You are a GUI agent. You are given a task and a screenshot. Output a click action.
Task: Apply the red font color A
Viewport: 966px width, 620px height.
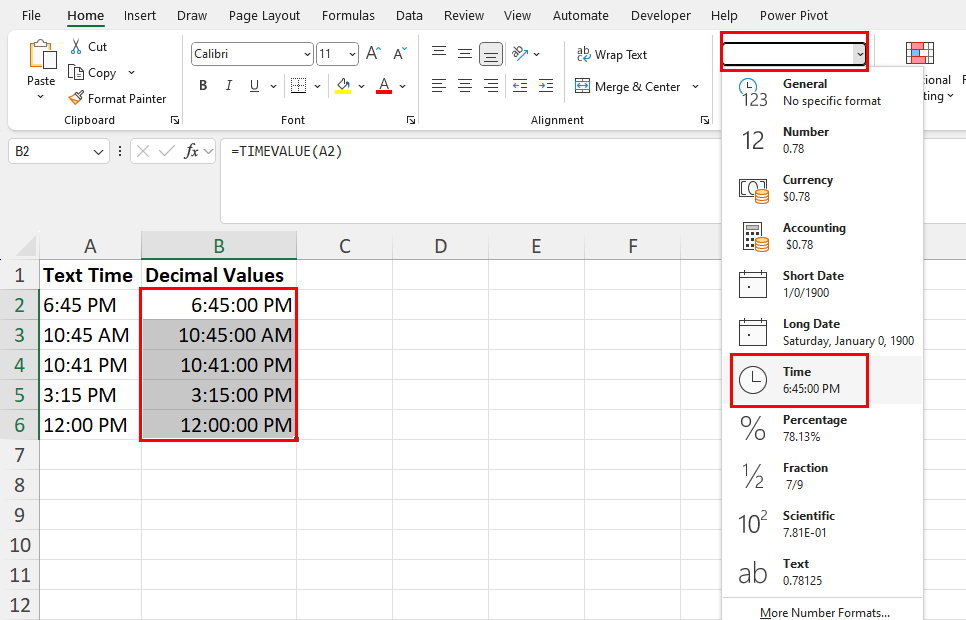tap(384, 86)
